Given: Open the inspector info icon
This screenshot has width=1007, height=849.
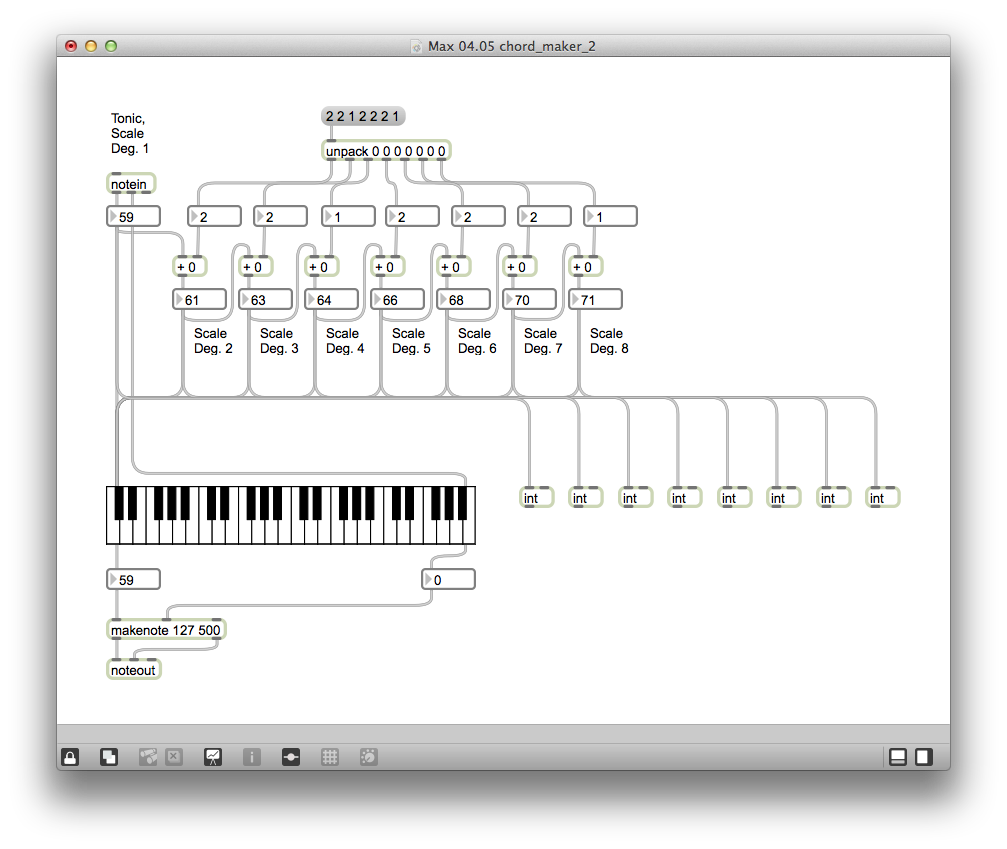Looking at the screenshot, I should coord(252,757).
